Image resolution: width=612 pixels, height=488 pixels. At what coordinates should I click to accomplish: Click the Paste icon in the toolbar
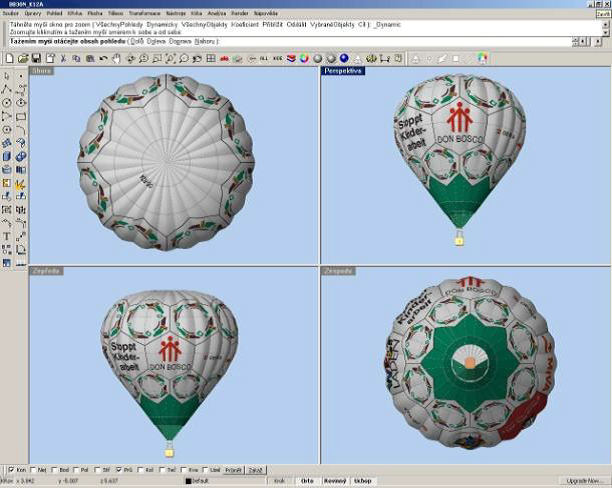(90, 59)
